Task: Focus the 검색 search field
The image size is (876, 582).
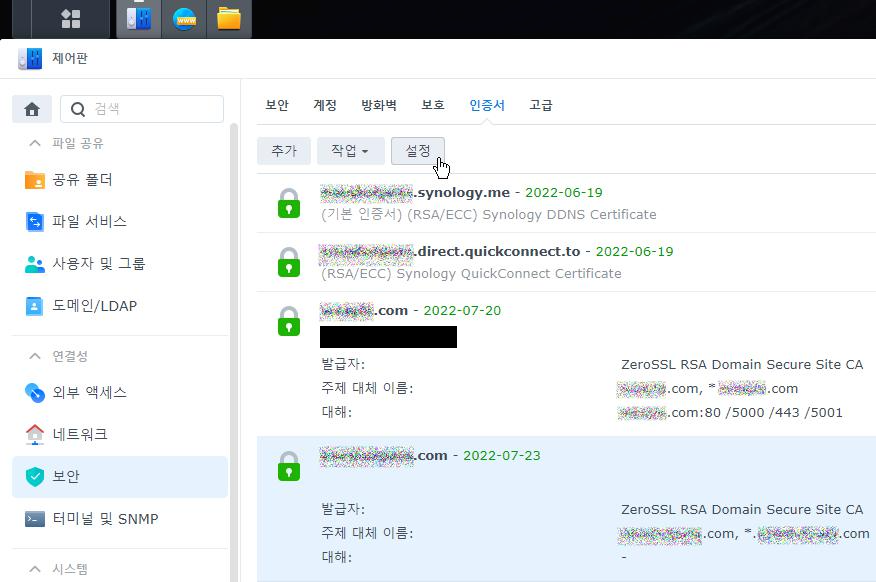Action: pyautogui.click(x=142, y=109)
